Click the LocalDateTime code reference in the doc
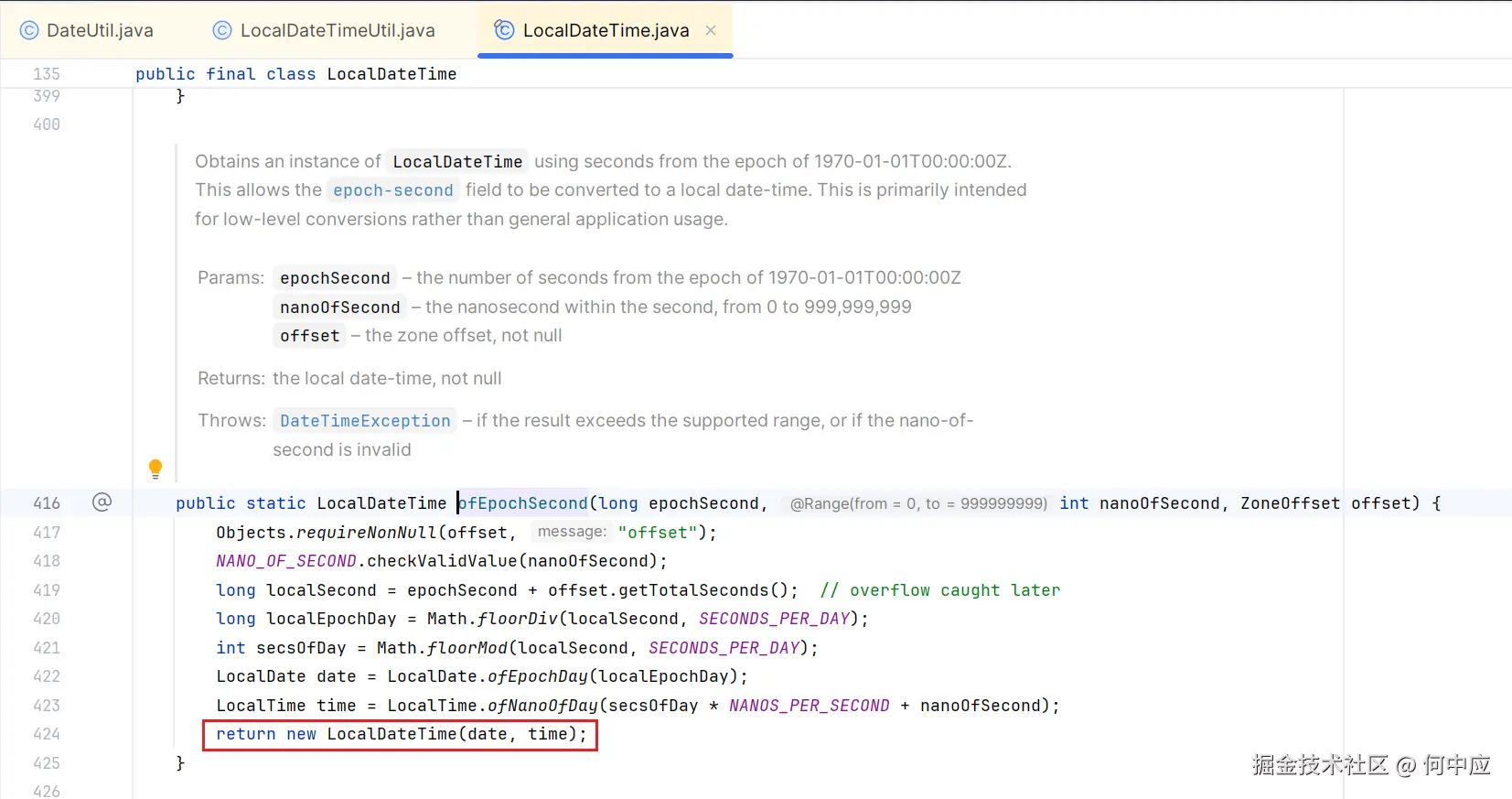Viewport: 1512px width, 799px height. click(457, 162)
